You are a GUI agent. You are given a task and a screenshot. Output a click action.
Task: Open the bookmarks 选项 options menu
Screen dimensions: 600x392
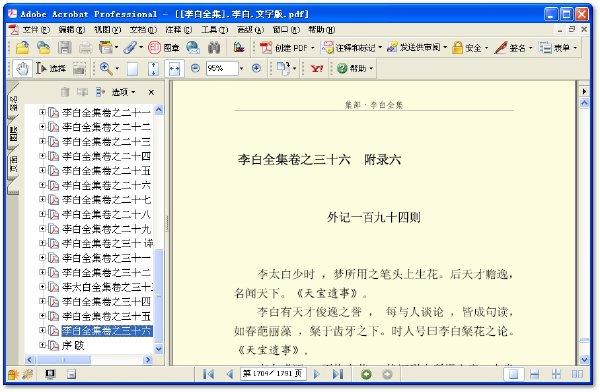click(x=123, y=92)
